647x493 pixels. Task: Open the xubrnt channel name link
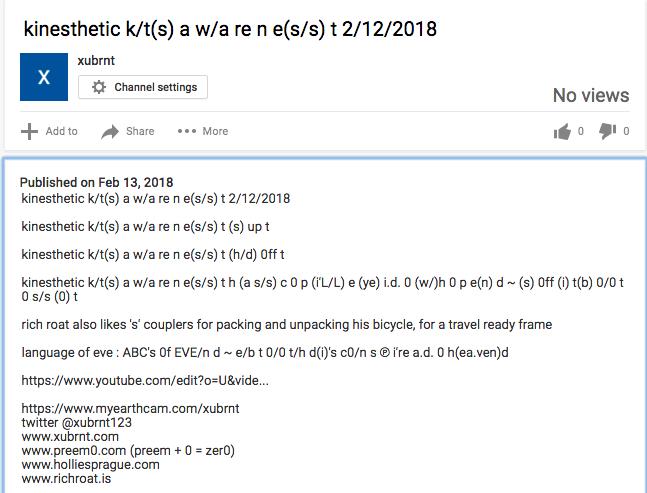point(96,61)
